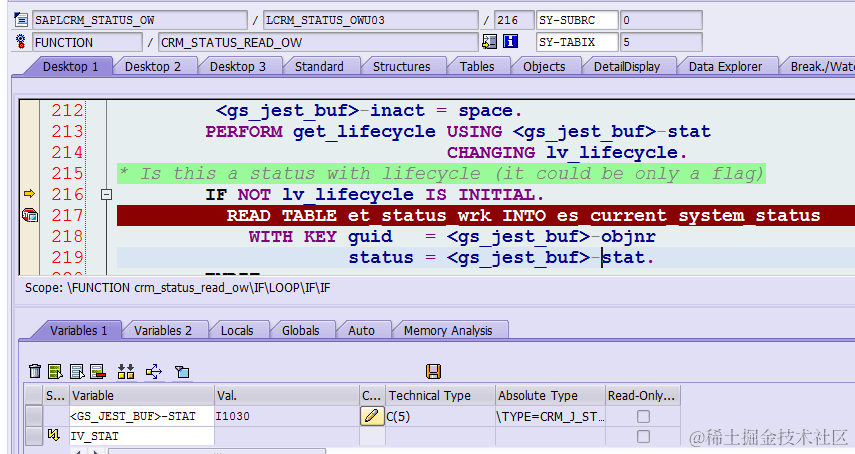The width and height of the screenshot is (855, 454).
Task: Open the DetailDisplay tab
Action: pos(627,66)
